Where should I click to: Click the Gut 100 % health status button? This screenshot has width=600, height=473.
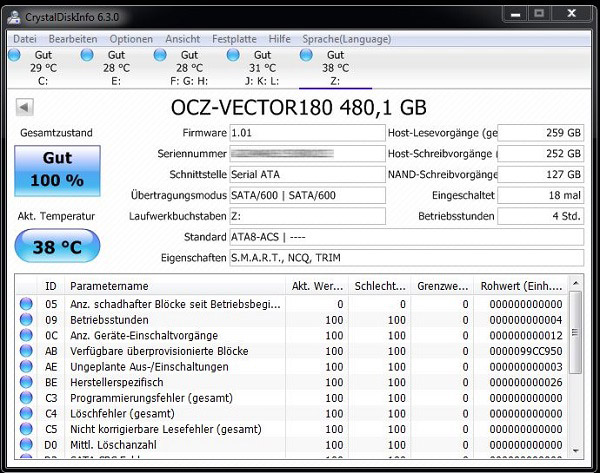[x=57, y=171]
